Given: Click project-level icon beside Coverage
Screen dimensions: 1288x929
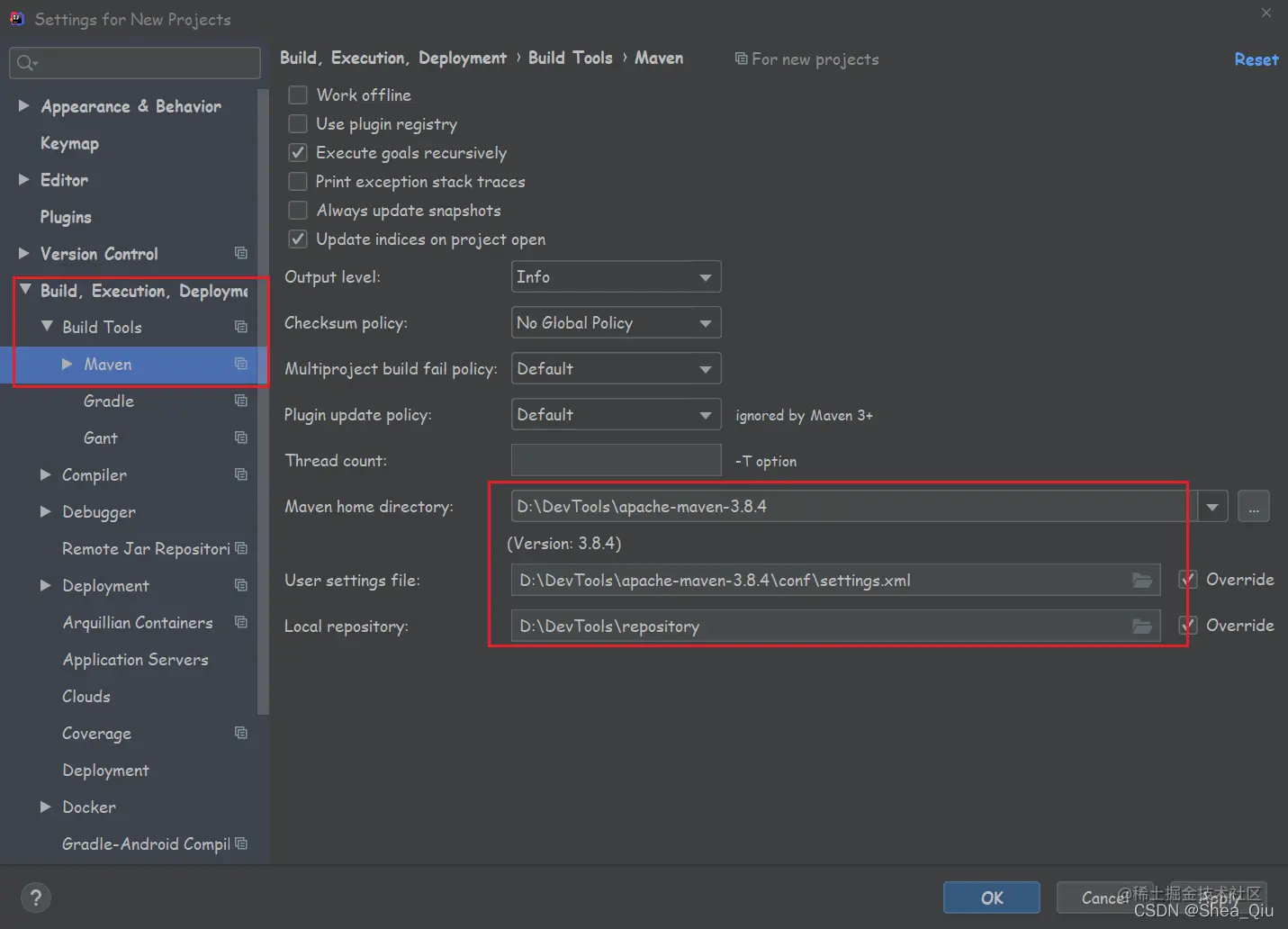Looking at the screenshot, I should [241, 733].
